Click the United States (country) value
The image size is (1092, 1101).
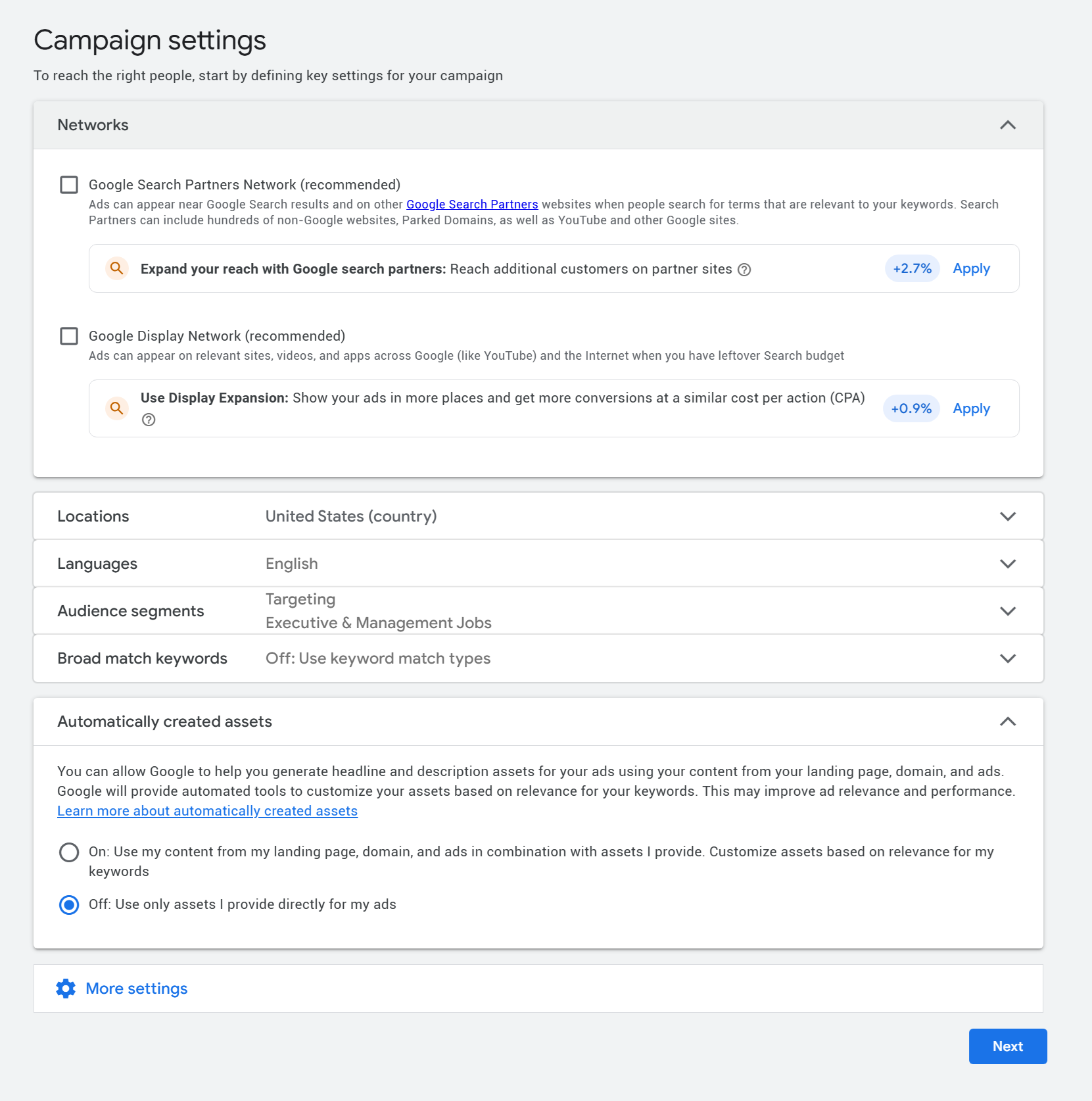351,516
